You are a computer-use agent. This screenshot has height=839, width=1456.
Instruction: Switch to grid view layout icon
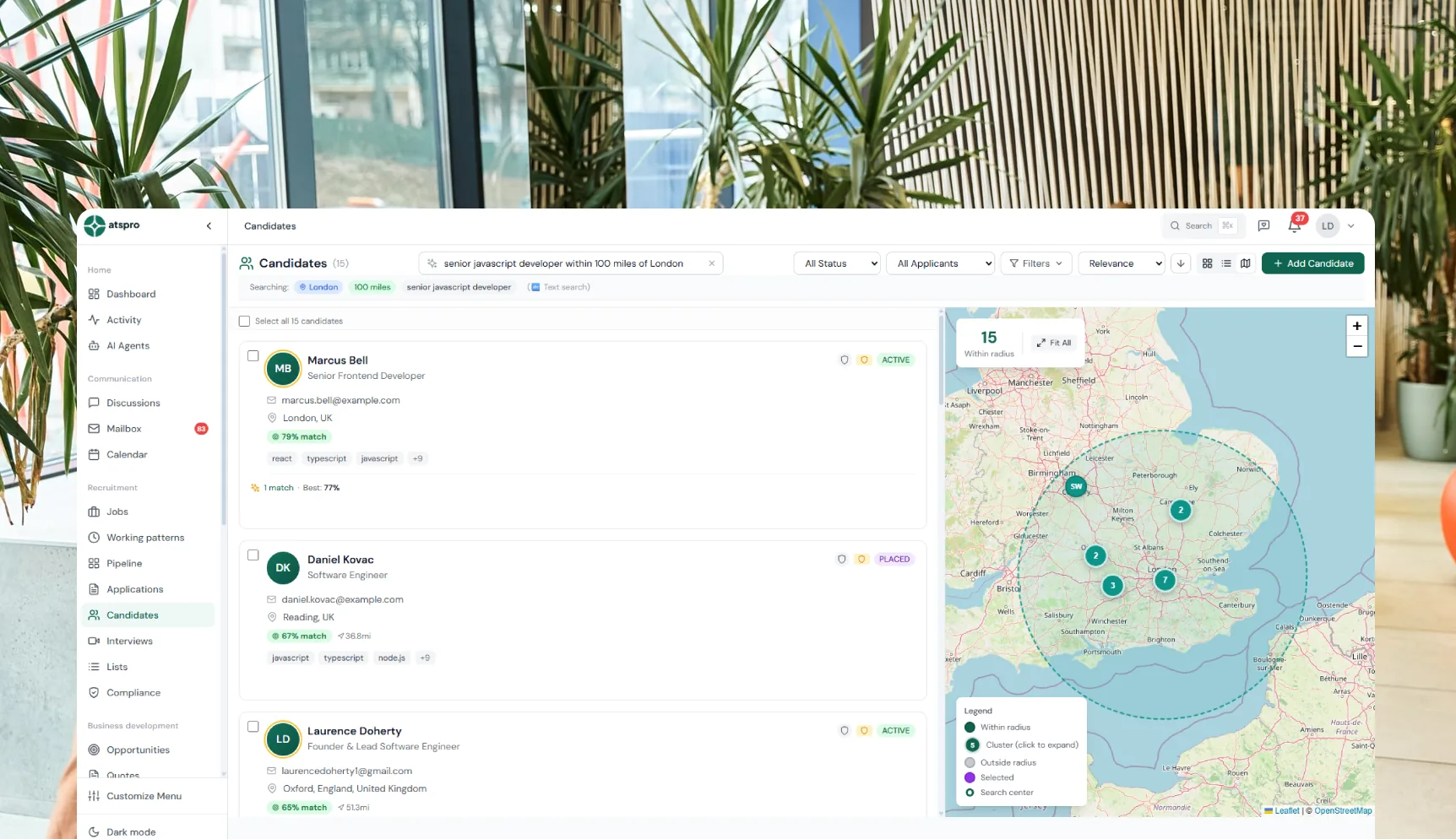(x=1207, y=263)
